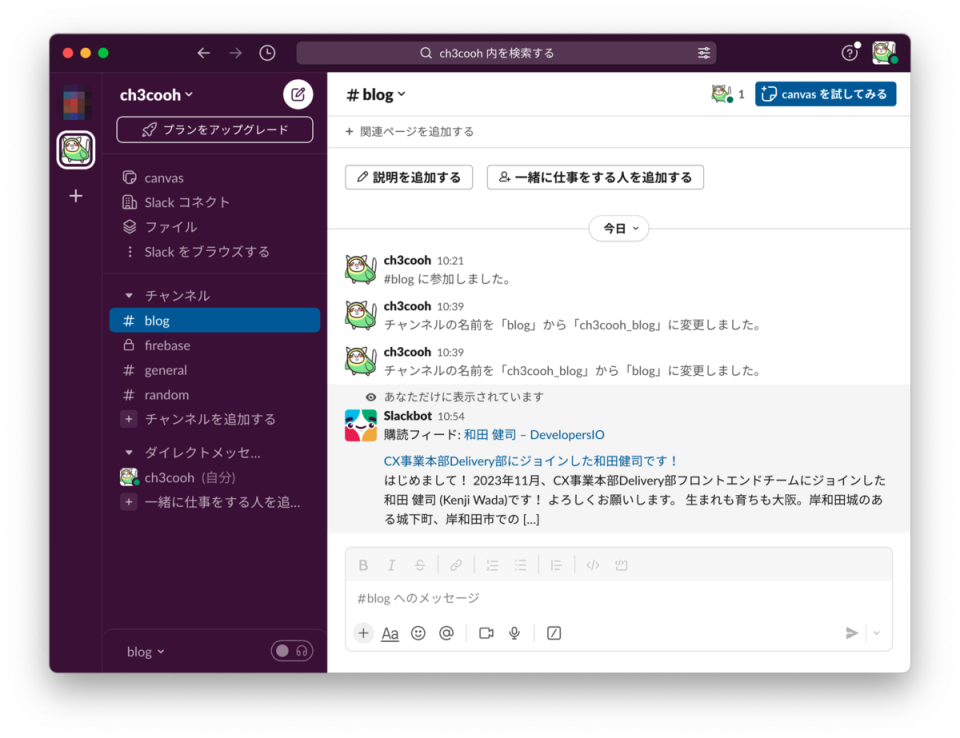Open the slash commands shortcut icon
The image size is (960, 738).
[553, 632]
